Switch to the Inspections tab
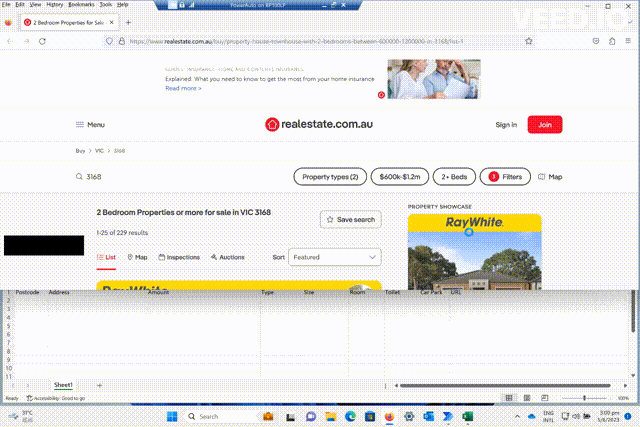The width and height of the screenshot is (640, 427). point(179,257)
